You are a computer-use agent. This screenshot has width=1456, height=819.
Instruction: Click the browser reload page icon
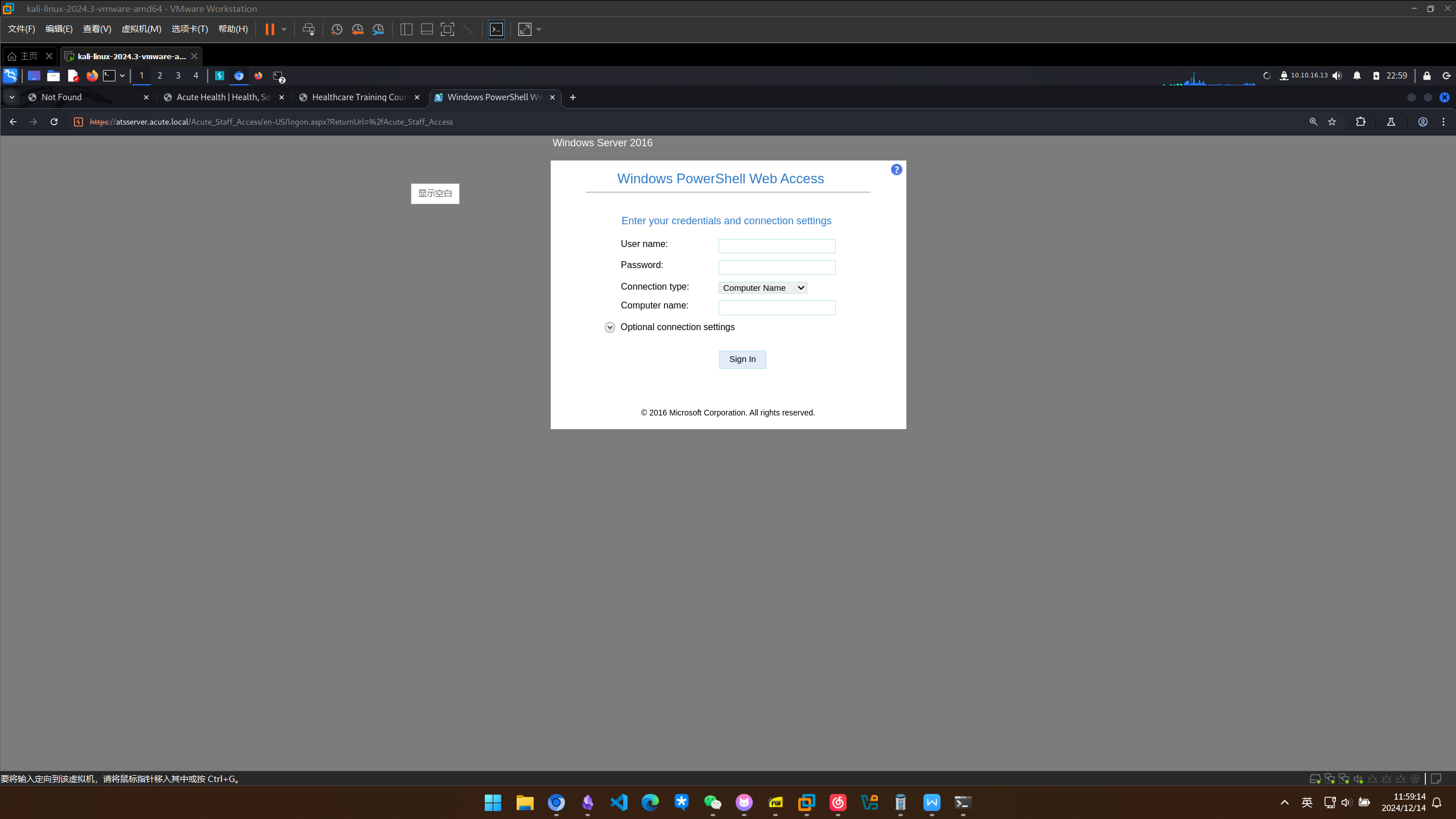coord(54,122)
